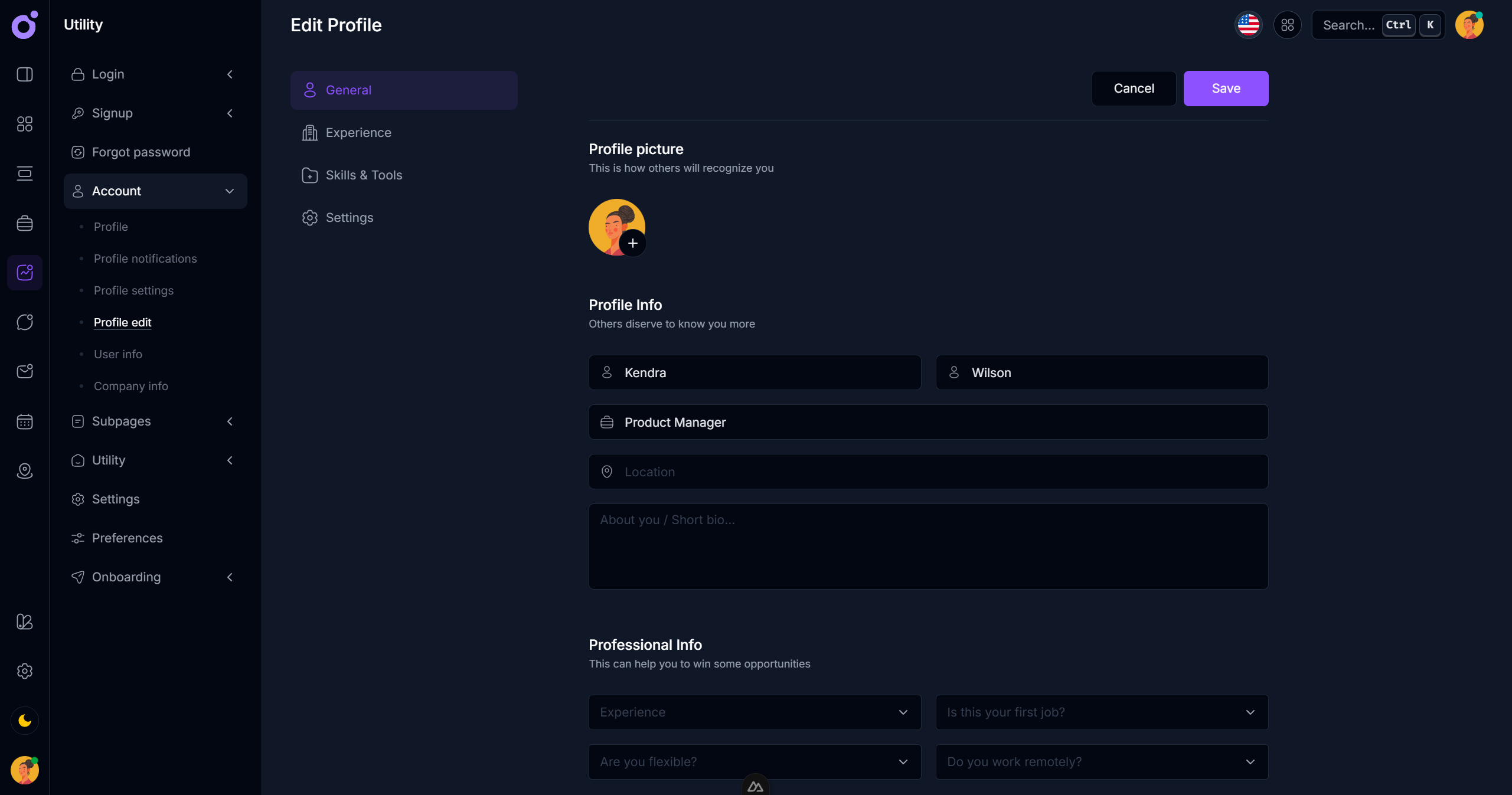Screen dimensions: 1512x795
Task: Click the Save button
Action: click(x=1226, y=89)
